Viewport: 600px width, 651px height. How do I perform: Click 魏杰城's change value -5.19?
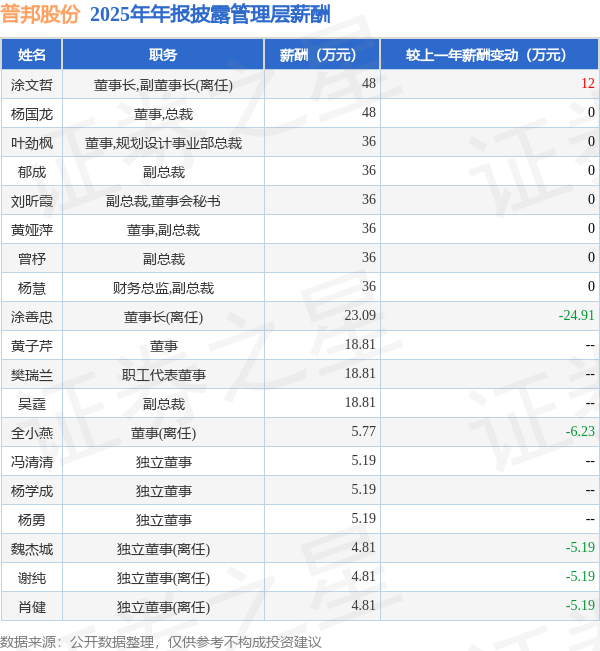pos(580,547)
